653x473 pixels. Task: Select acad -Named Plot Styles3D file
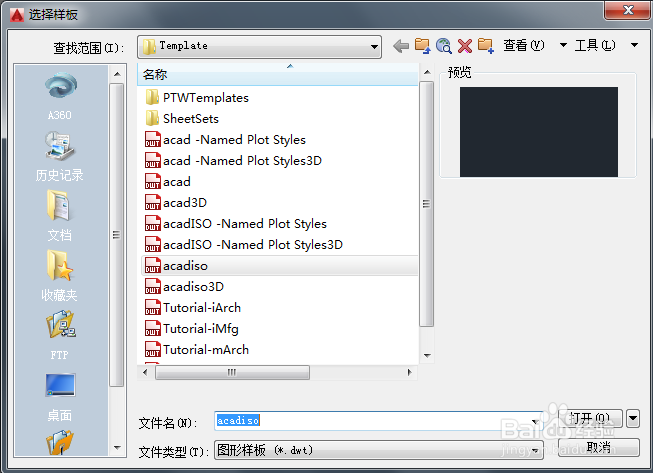tap(233, 160)
